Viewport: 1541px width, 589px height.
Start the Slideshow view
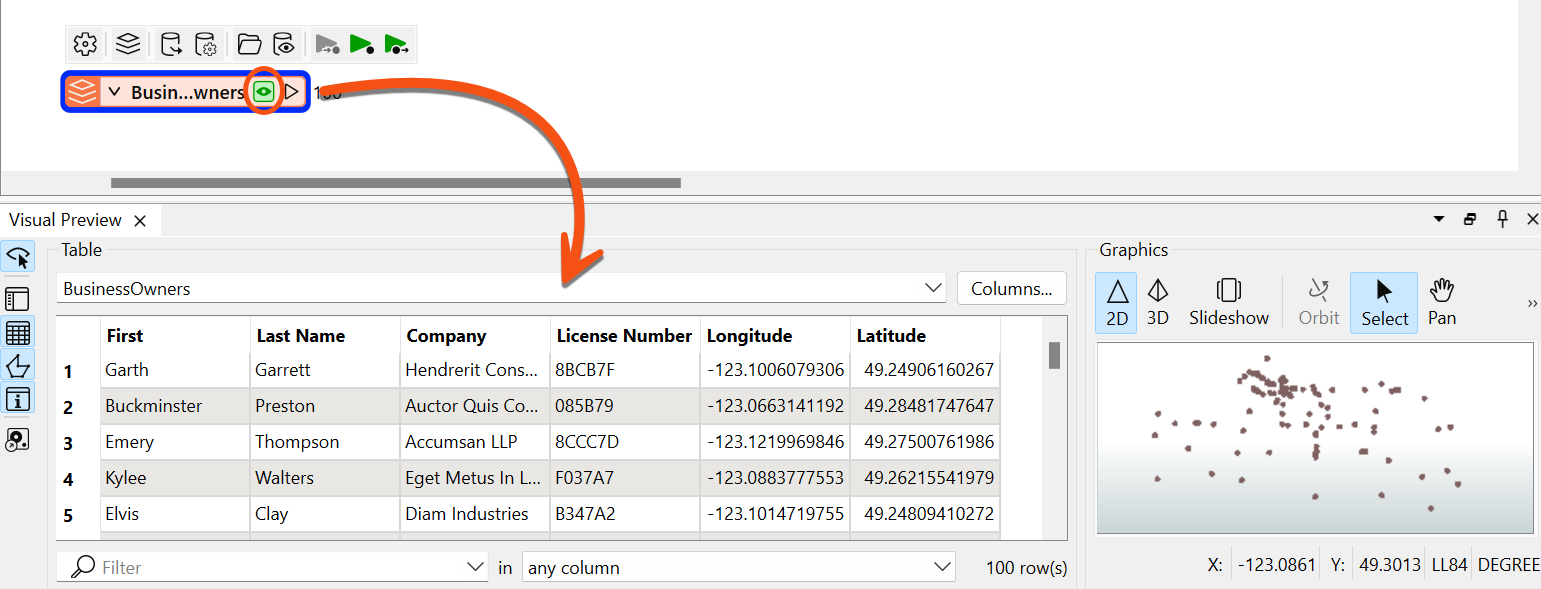1228,302
